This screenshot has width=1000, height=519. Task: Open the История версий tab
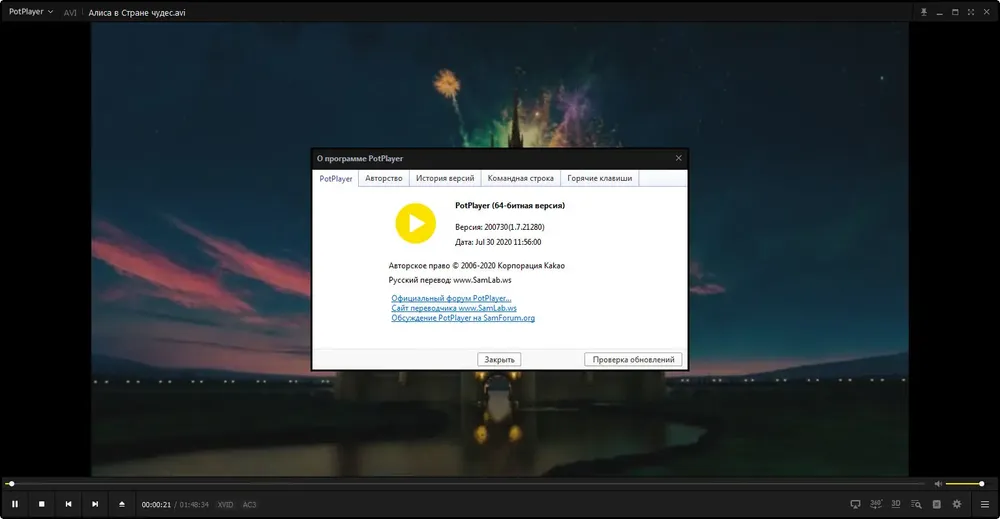445,179
